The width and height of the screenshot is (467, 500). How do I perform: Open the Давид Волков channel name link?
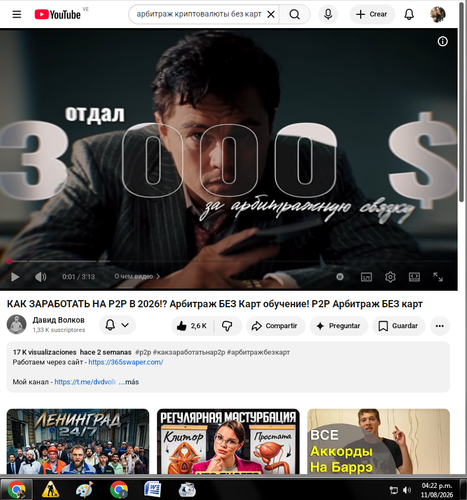coord(59,320)
